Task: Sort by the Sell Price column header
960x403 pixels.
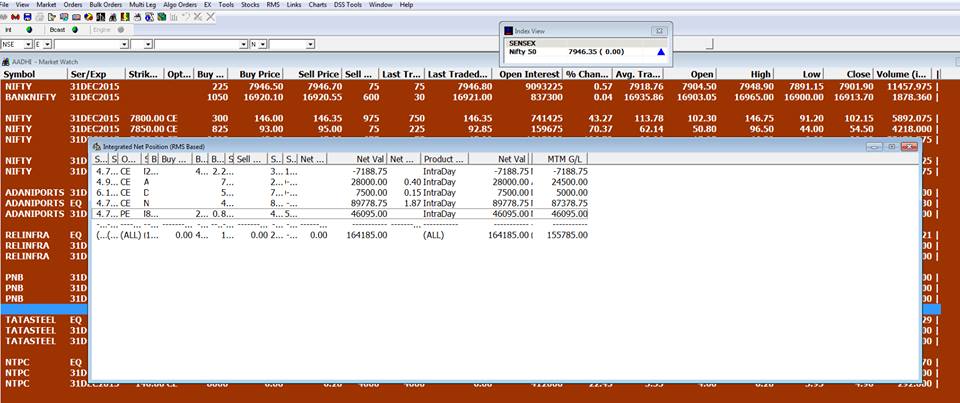Action: (x=312, y=74)
